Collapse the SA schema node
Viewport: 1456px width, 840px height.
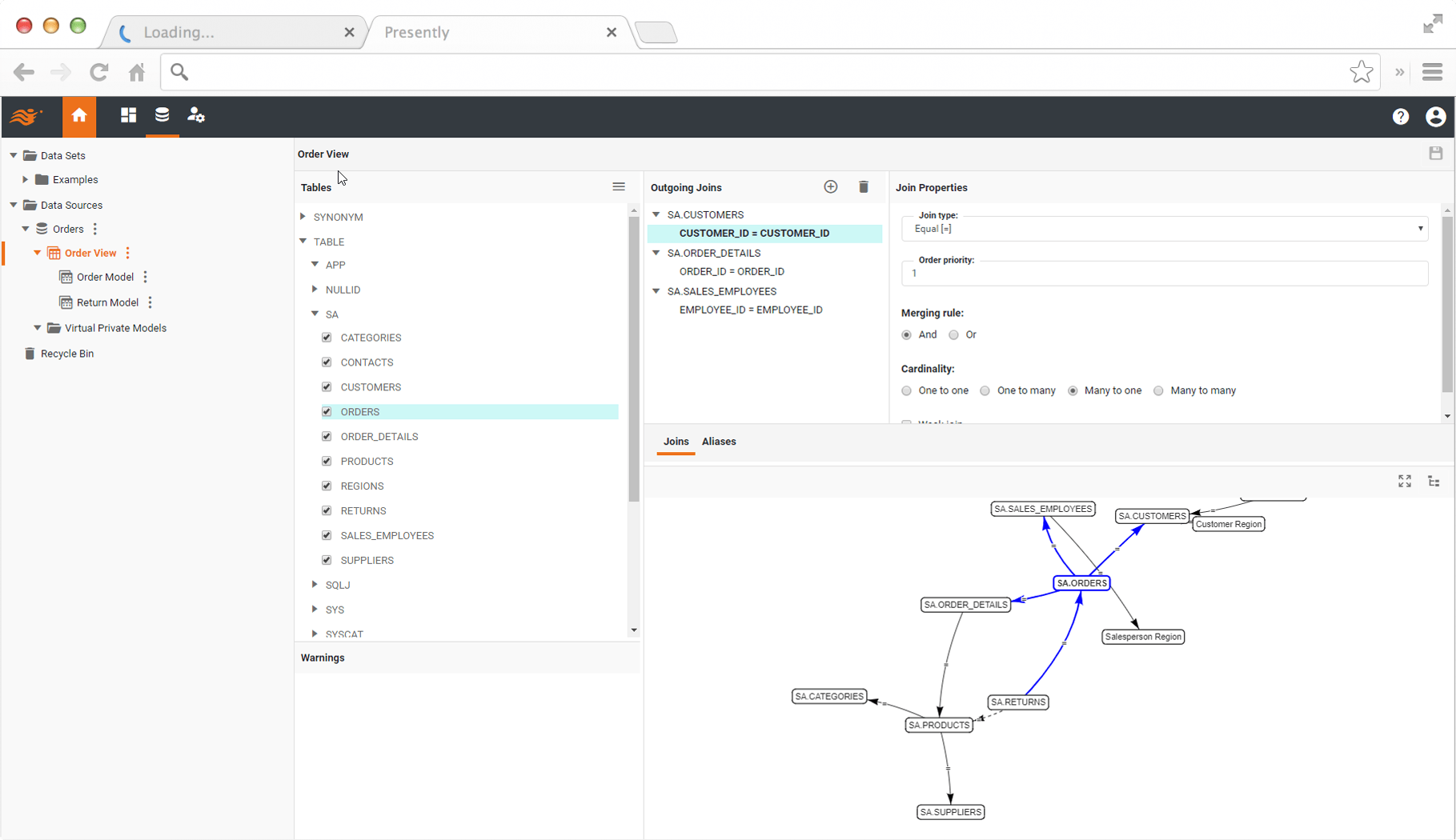click(x=315, y=314)
